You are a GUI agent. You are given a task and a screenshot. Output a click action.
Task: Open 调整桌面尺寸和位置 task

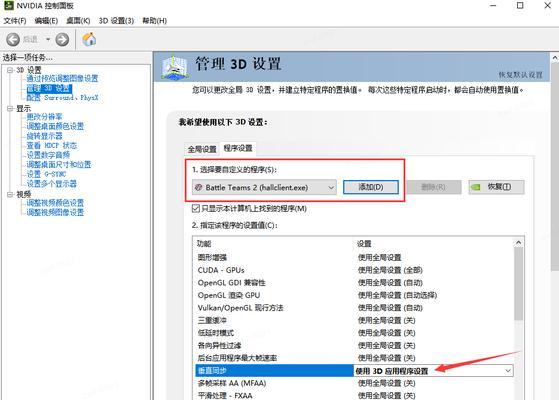(59, 164)
